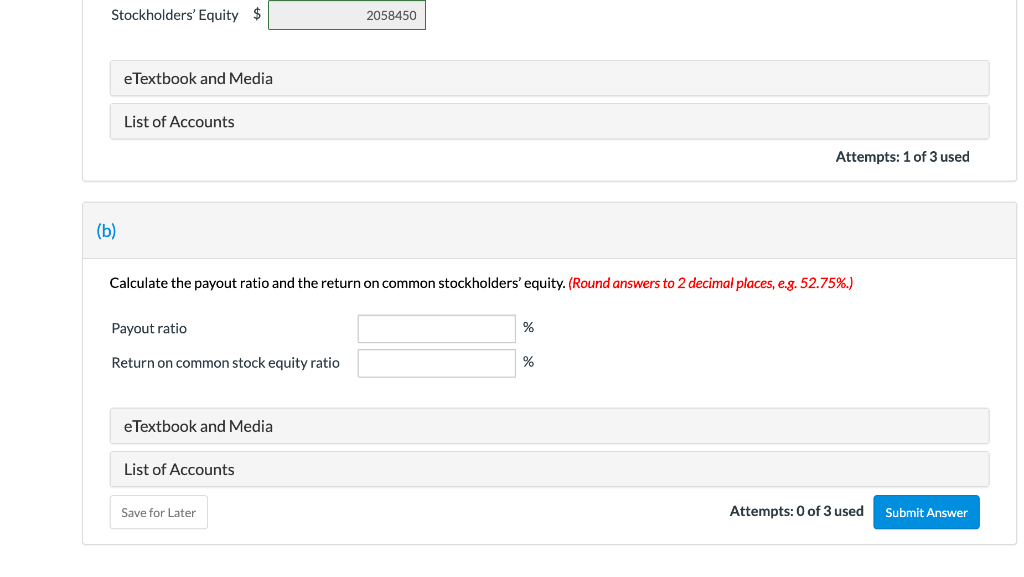
Task: Click the Stockholders' Equity label
Action: pos(175,15)
